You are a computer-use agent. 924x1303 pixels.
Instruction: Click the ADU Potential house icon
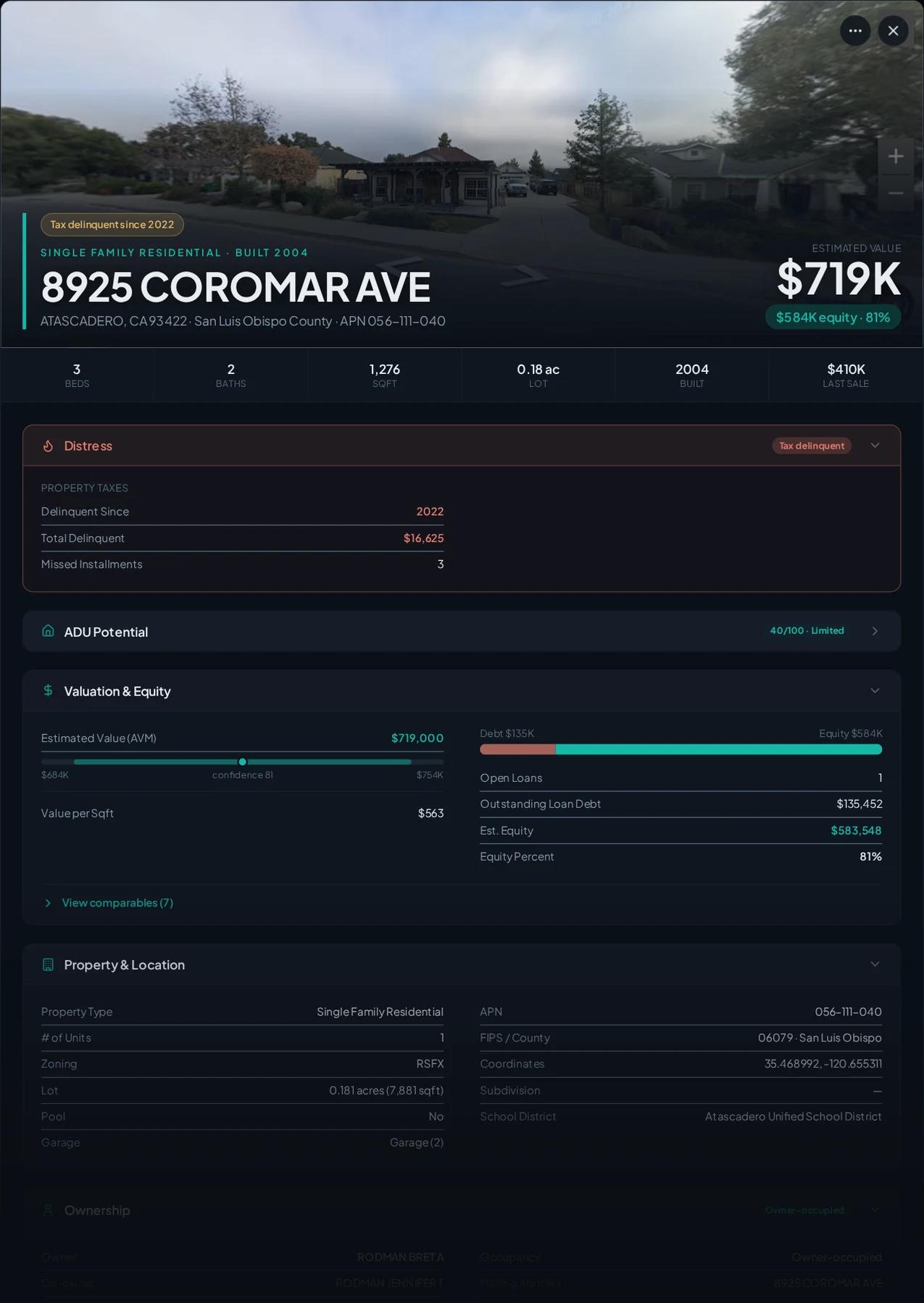48,630
